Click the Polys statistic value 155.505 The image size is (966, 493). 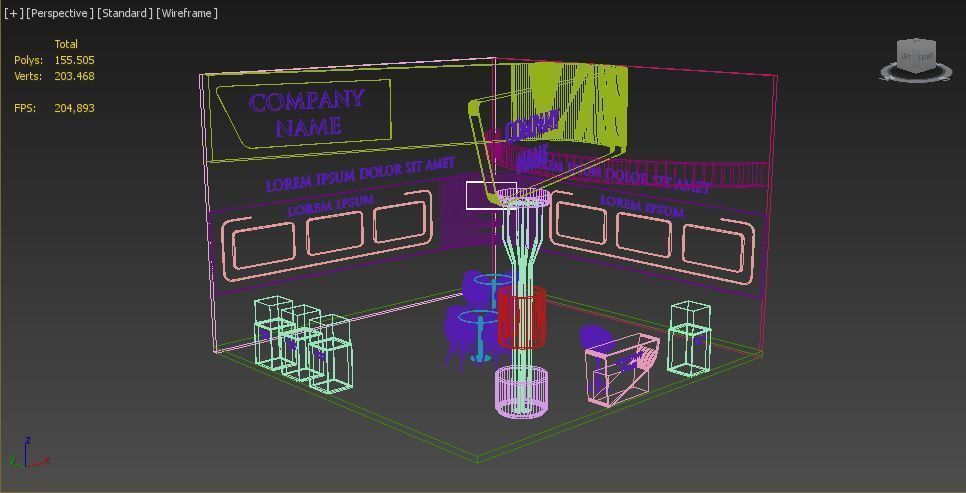coord(75,60)
